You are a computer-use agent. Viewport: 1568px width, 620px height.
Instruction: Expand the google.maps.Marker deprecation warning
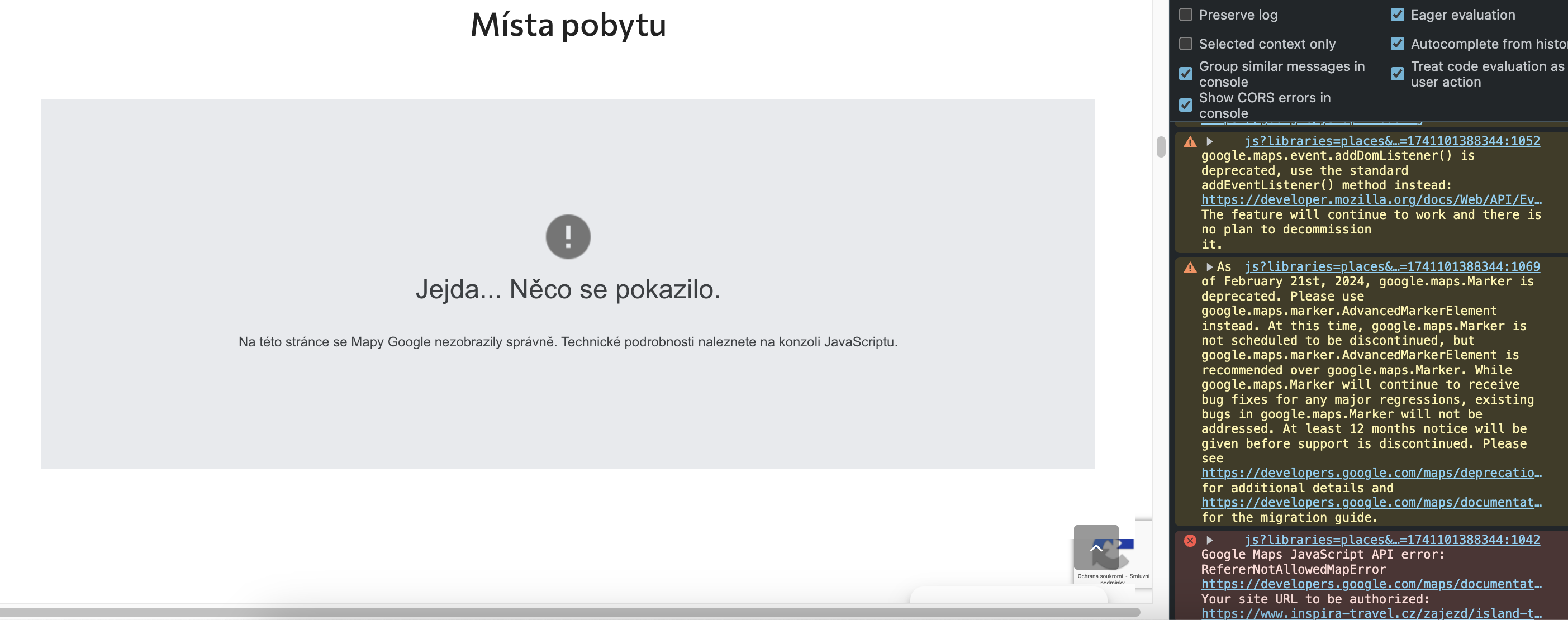(x=1209, y=267)
